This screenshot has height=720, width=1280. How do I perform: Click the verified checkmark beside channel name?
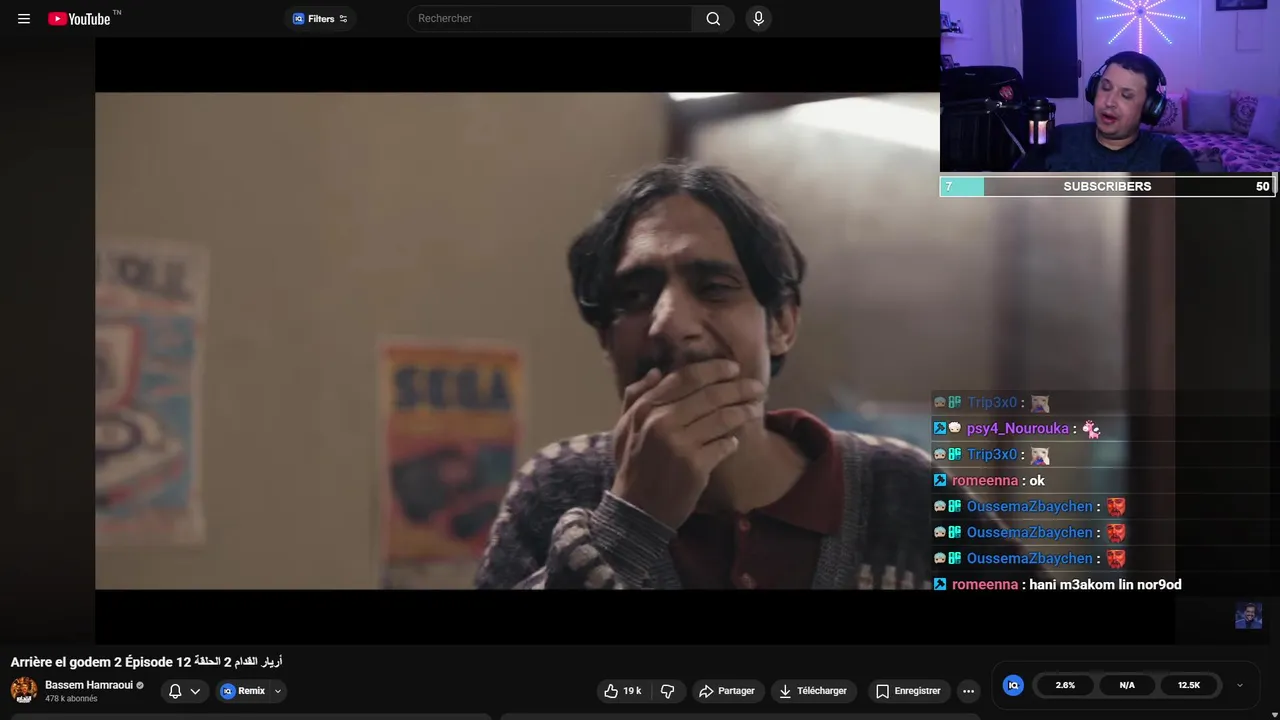point(140,685)
